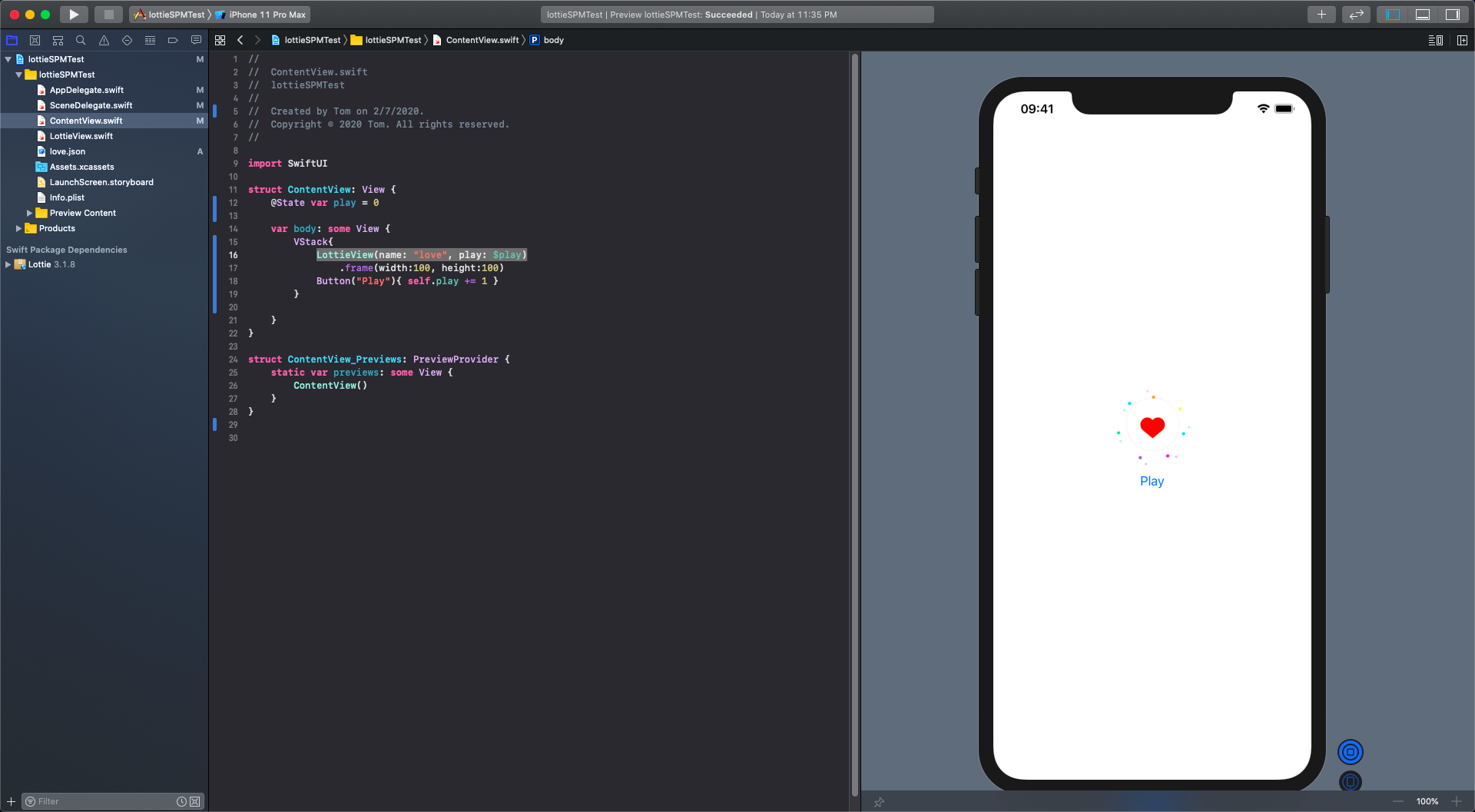Click the Button("Play") code line
The image size is (1475, 812).
coord(407,281)
